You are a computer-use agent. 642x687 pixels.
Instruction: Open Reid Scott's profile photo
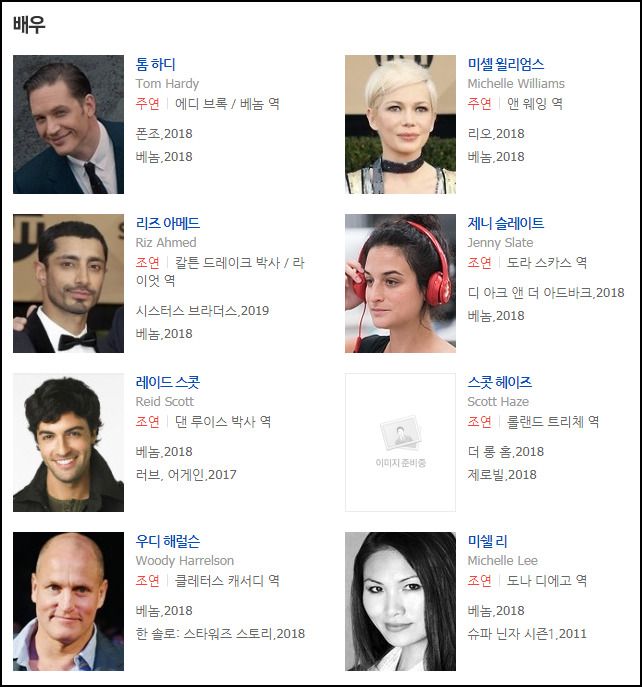68,443
